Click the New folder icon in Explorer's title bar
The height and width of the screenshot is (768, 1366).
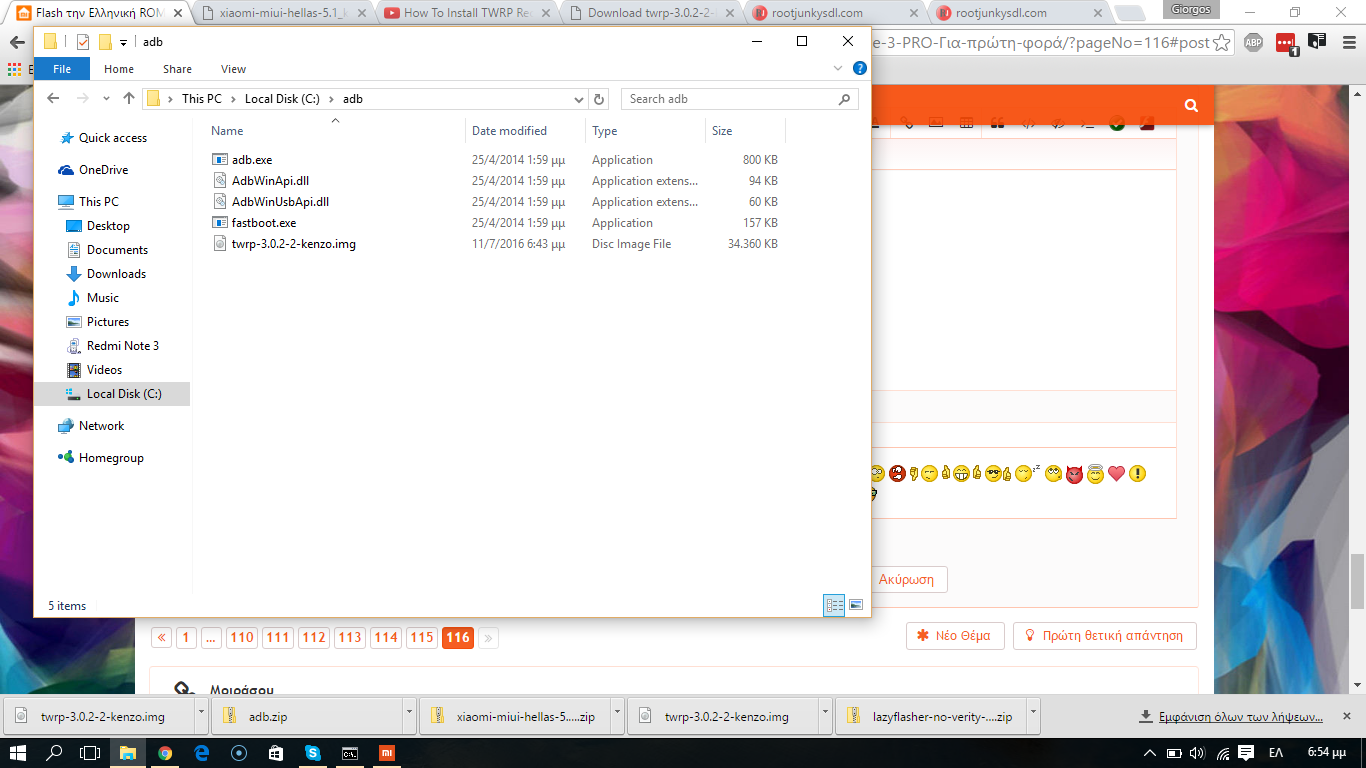pos(105,42)
